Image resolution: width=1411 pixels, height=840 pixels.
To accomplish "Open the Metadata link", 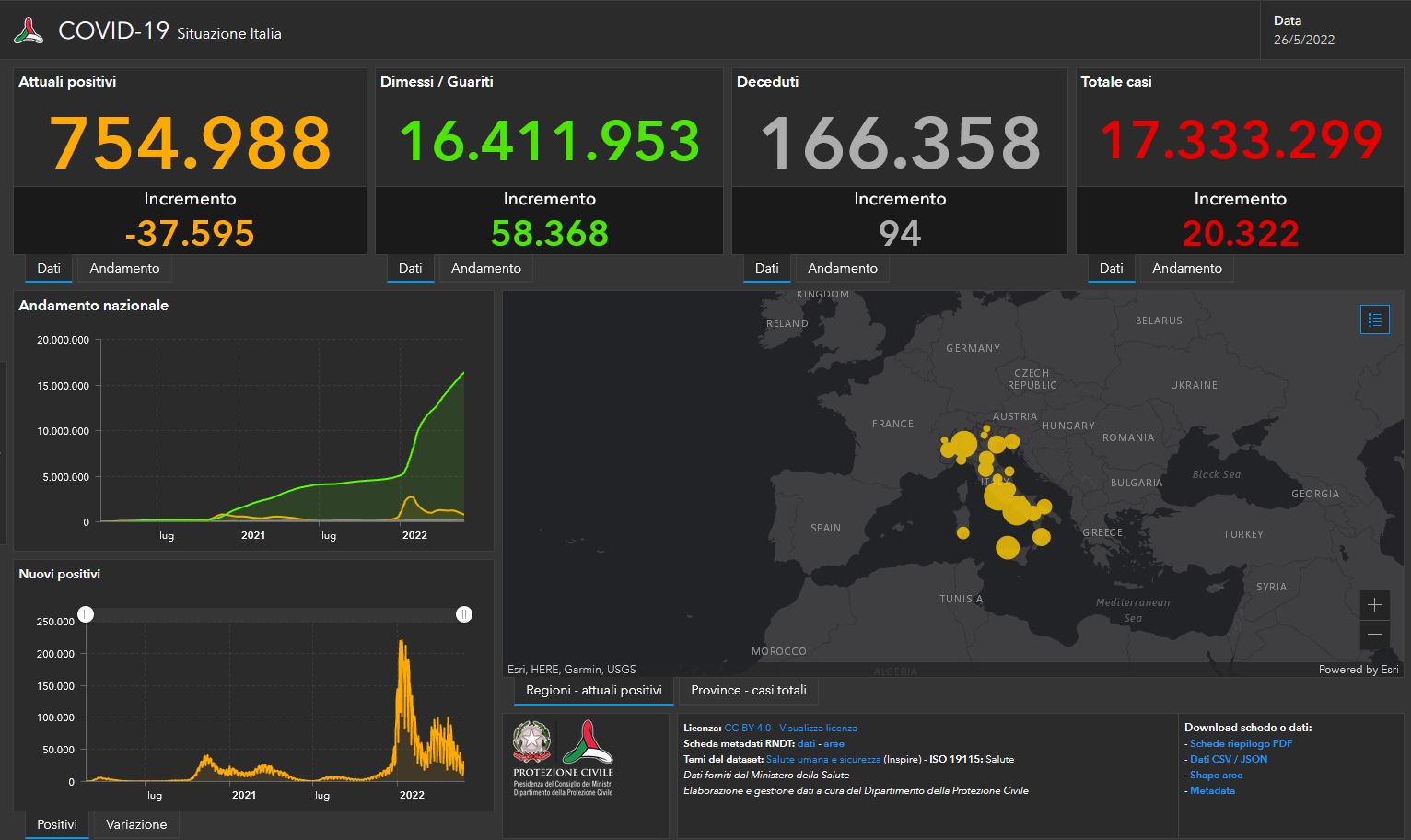I will click(1212, 790).
